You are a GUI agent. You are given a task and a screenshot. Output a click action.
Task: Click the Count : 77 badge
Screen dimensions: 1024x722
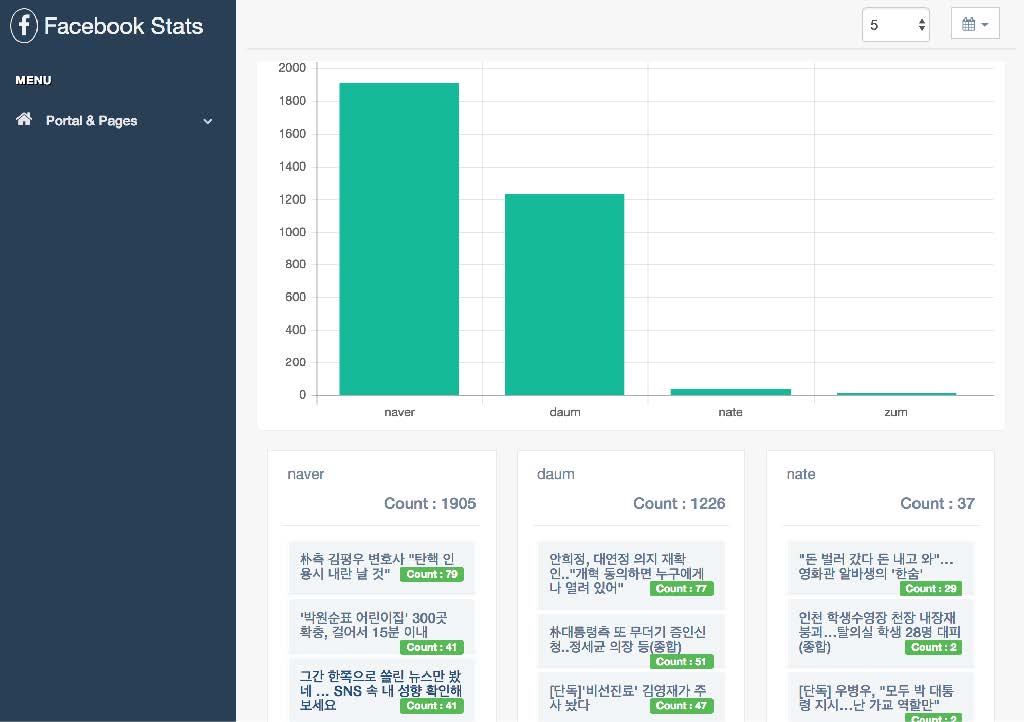681,589
